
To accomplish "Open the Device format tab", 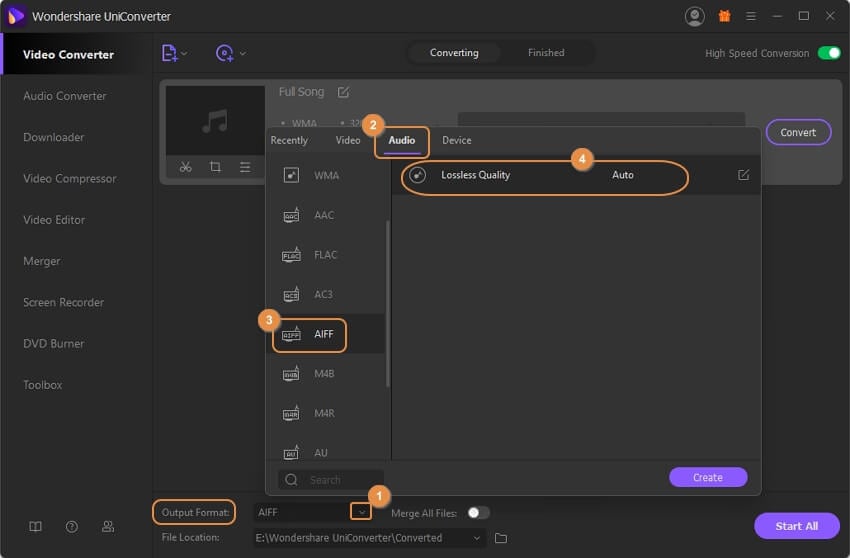I will click(x=456, y=140).
